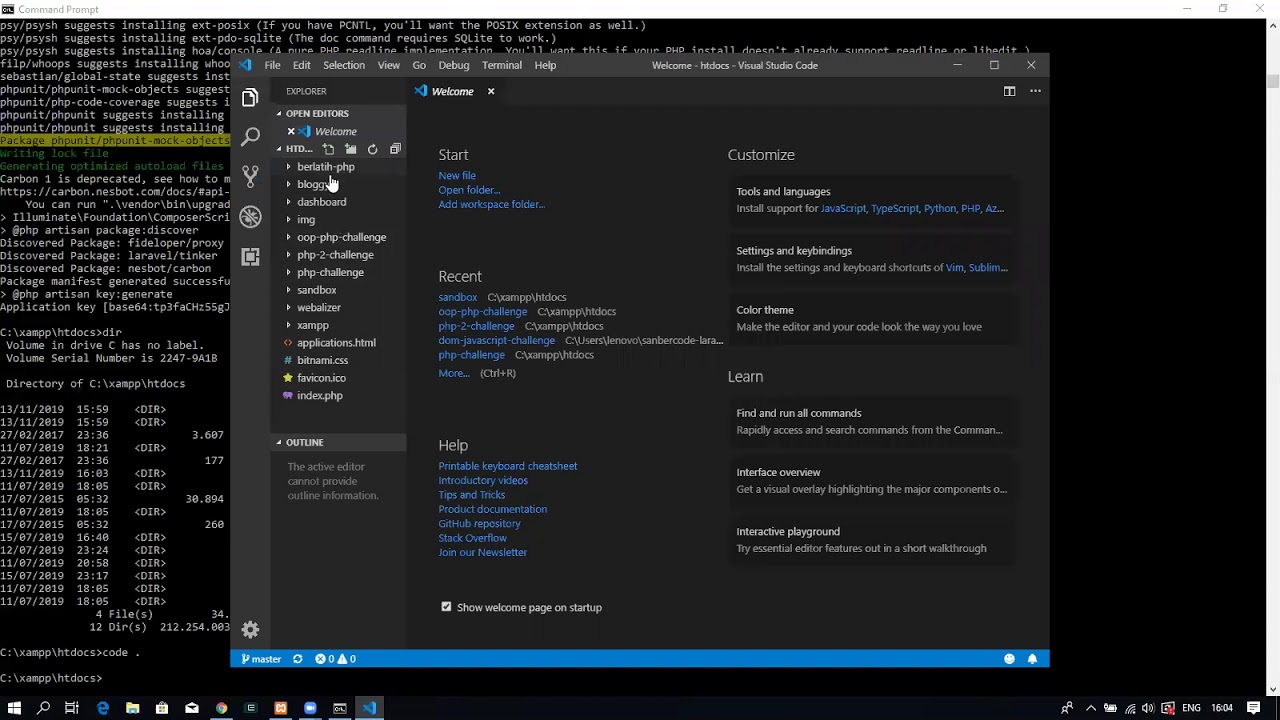Image resolution: width=1280 pixels, height=720 pixels.
Task: Click the split editor icon
Action: (x=1009, y=91)
